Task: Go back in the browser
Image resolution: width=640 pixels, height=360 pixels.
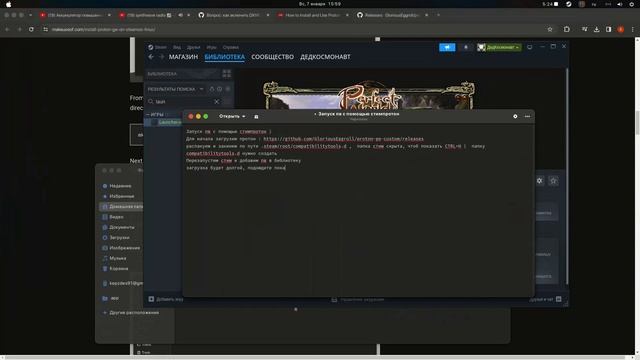Action: (x=7, y=29)
